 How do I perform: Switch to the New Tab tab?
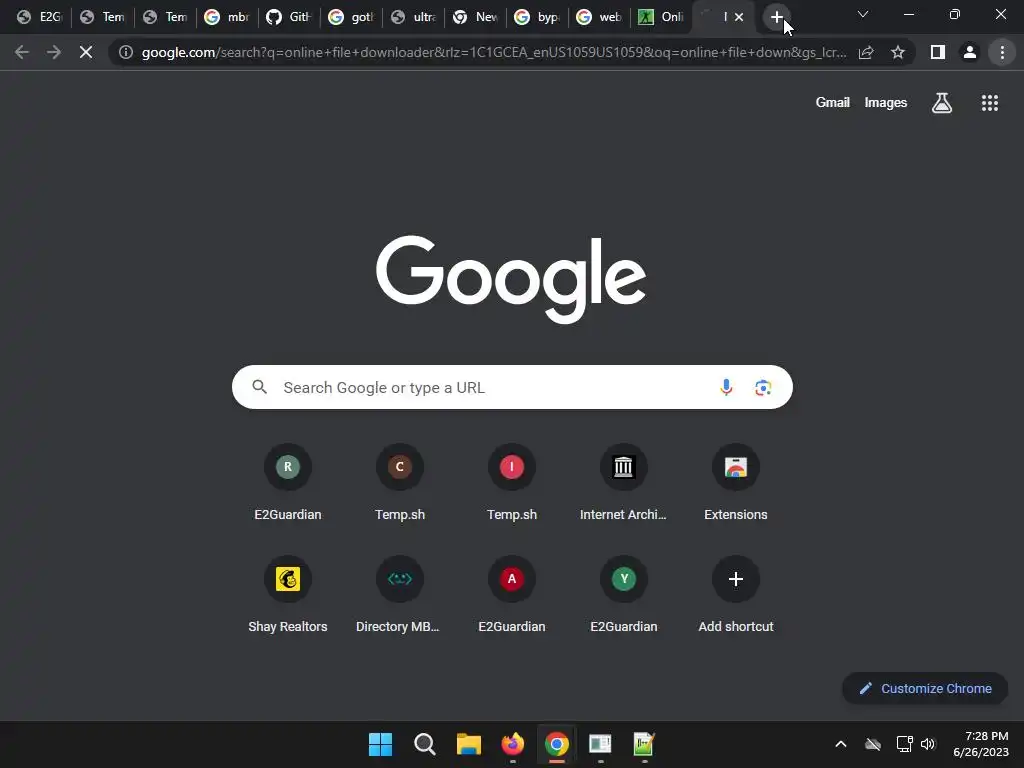pyautogui.click(x=475, y=17)
